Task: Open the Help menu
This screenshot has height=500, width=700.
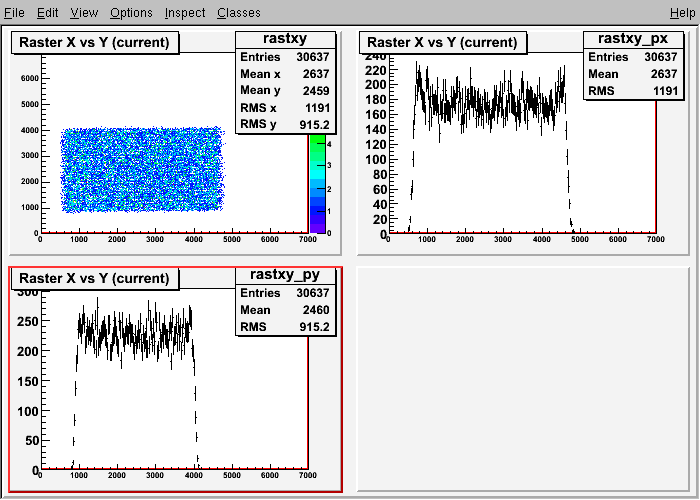Action: point(683,12)
